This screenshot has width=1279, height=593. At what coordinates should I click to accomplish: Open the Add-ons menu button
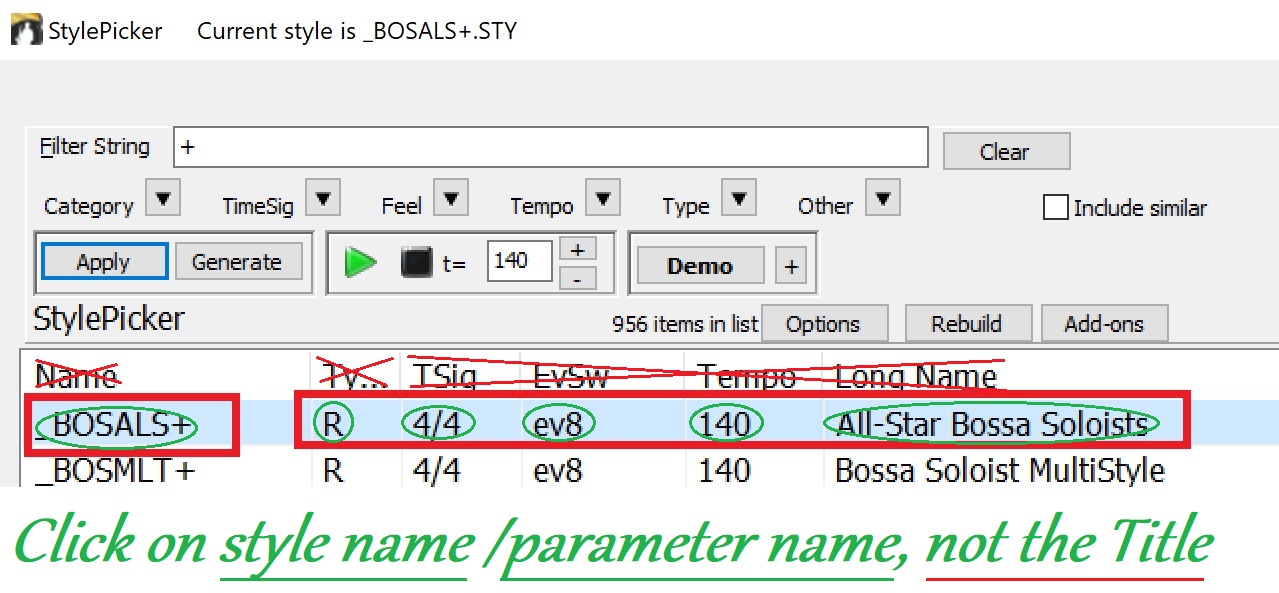pyautogui.click(x=1103, y=324)
